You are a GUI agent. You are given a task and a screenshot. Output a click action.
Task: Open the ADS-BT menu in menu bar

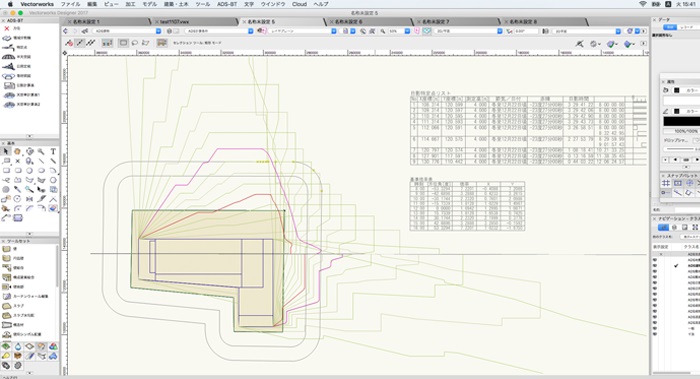(x=227, y=4)
